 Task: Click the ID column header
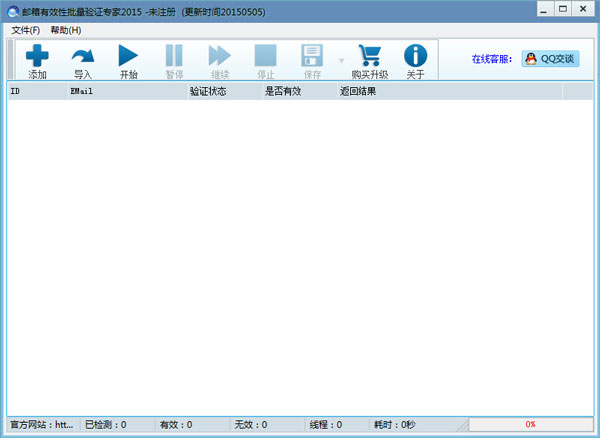coord(38,91)
